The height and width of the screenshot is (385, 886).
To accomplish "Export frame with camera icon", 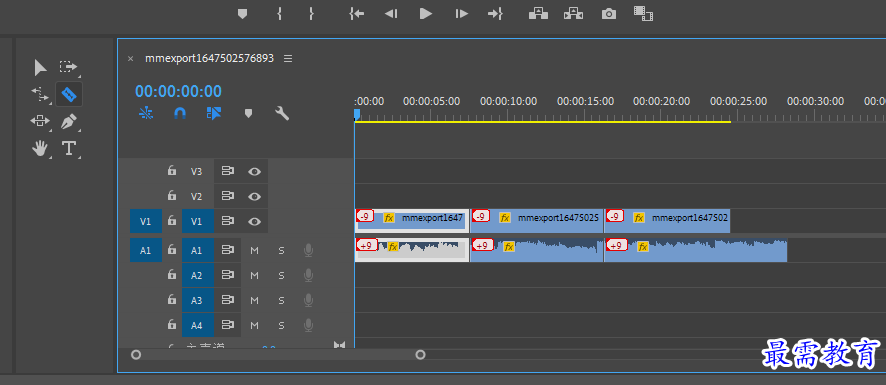I will click(609, 14).
